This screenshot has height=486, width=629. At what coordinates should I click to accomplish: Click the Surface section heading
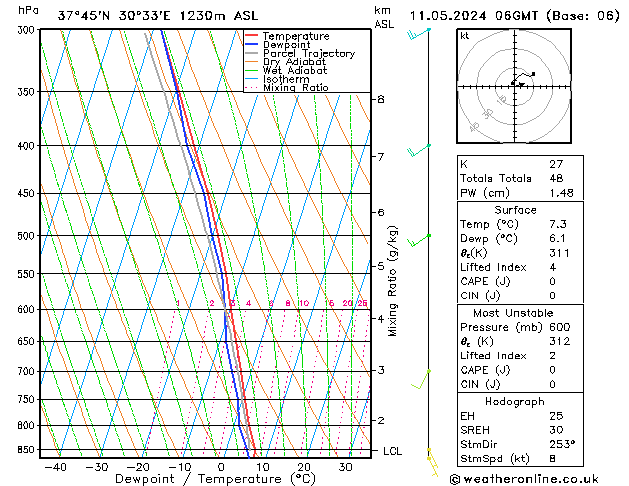[515, 210]
